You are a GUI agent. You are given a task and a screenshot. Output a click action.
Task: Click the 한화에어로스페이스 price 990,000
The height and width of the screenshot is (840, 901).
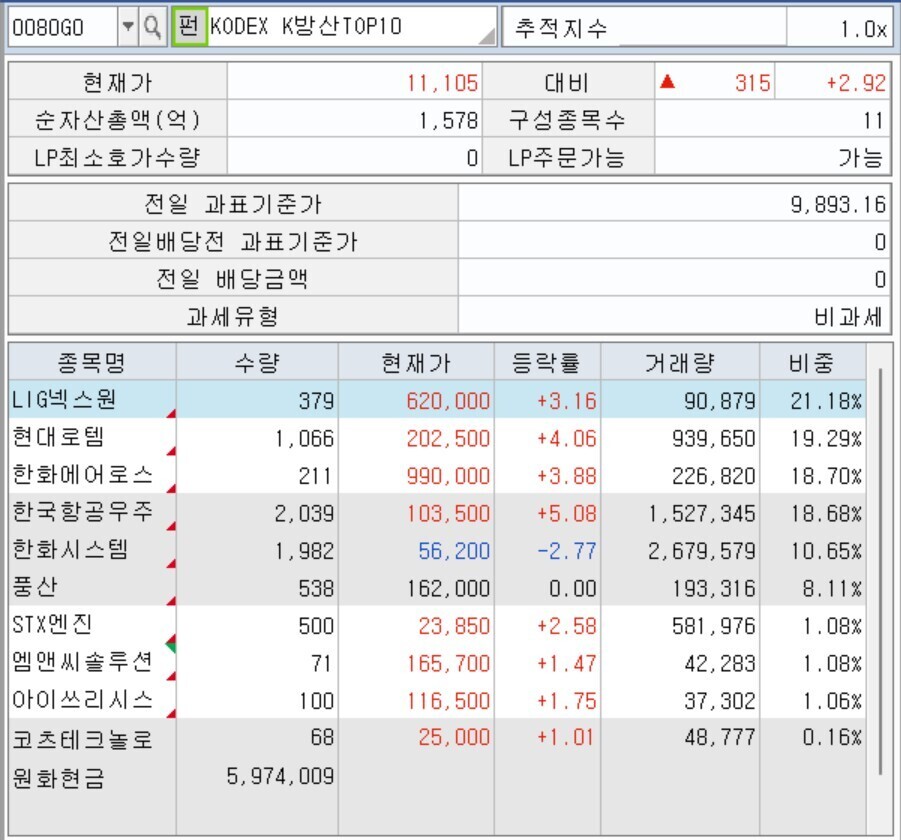tap(448, 476)
